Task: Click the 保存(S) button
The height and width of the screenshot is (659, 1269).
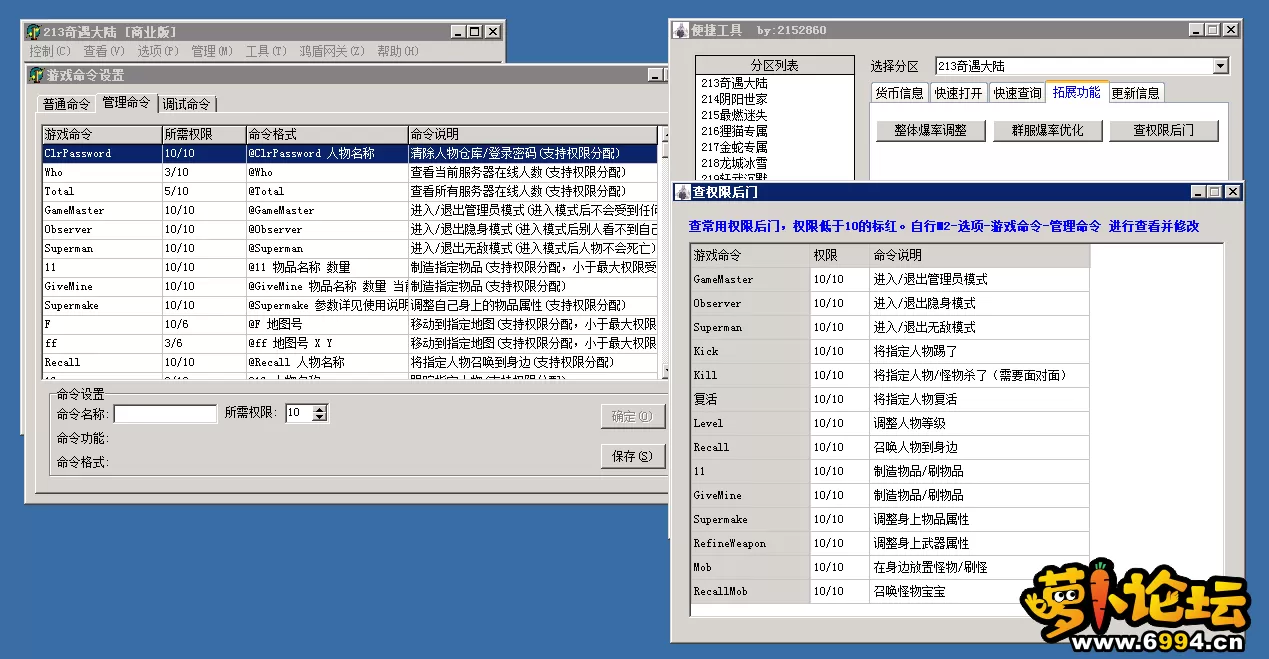Action: tap(632, 456)
